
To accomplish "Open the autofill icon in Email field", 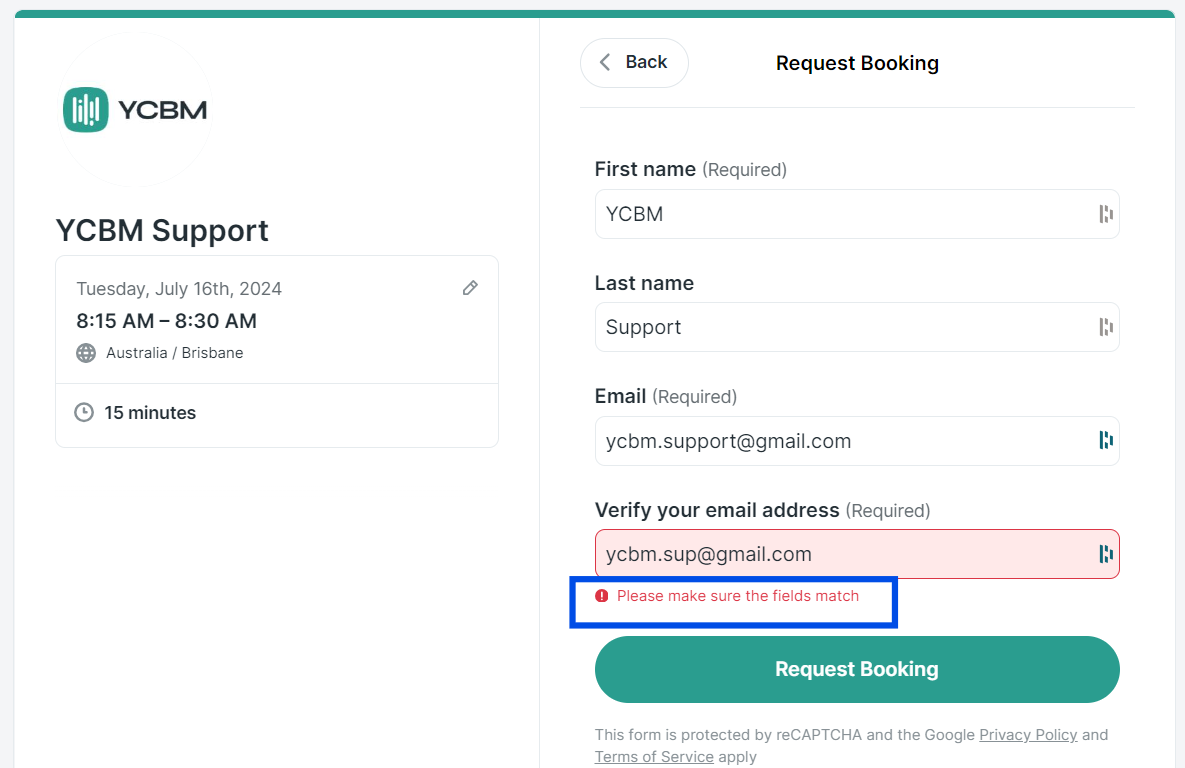I will point(1106,440).
